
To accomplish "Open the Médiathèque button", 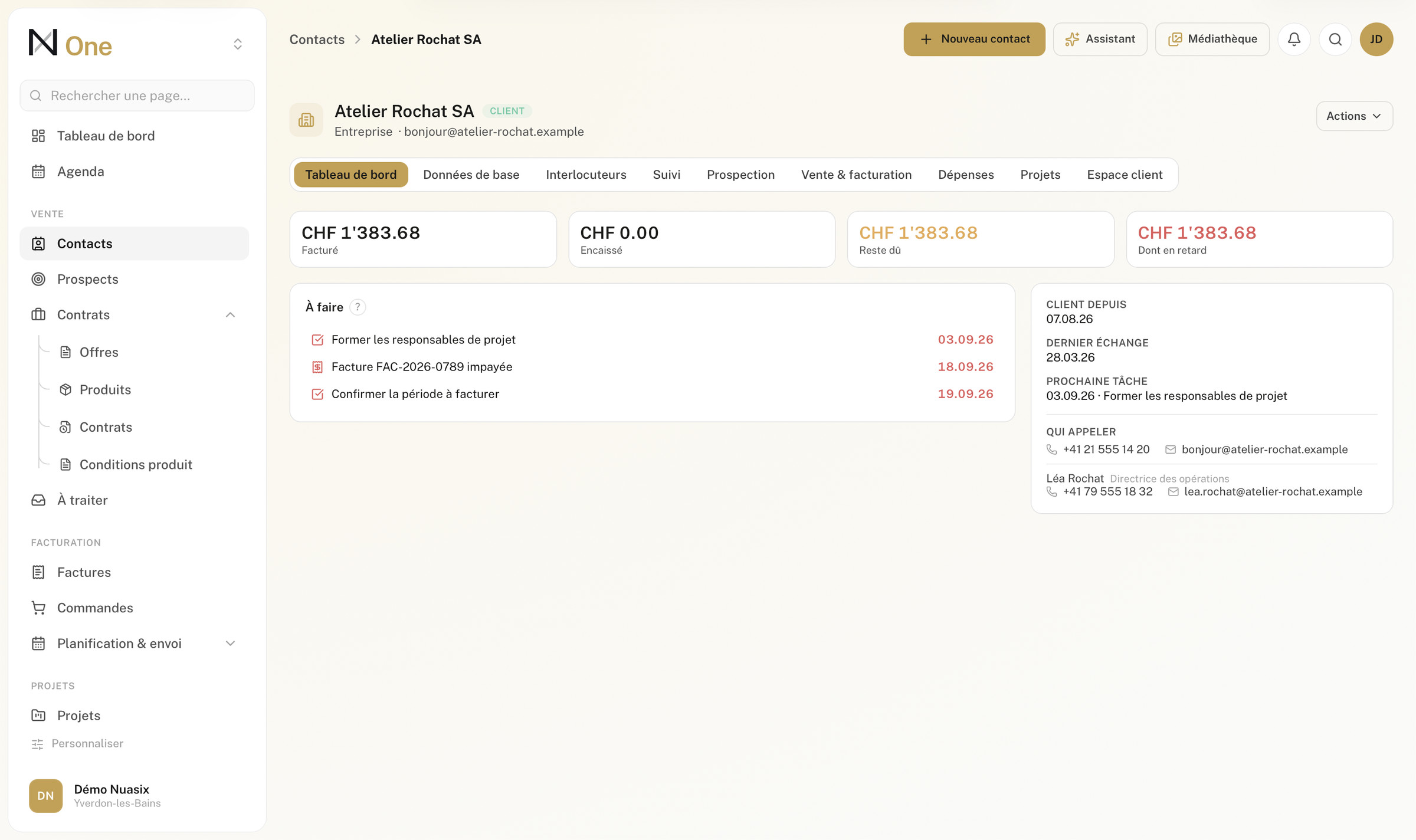I will click(x=1212, y=39).
